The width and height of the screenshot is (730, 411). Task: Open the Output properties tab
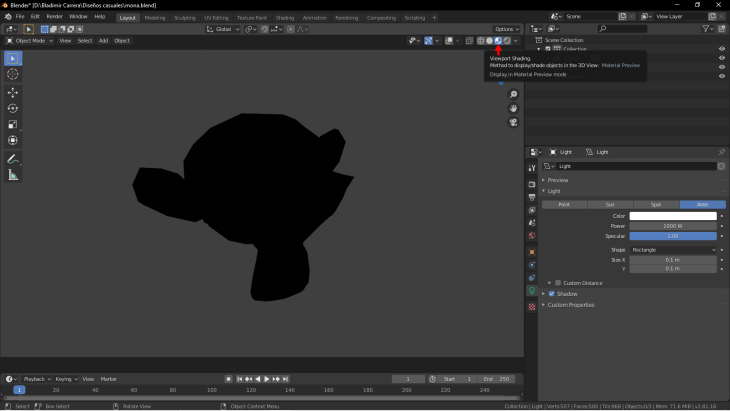[532, 197]
